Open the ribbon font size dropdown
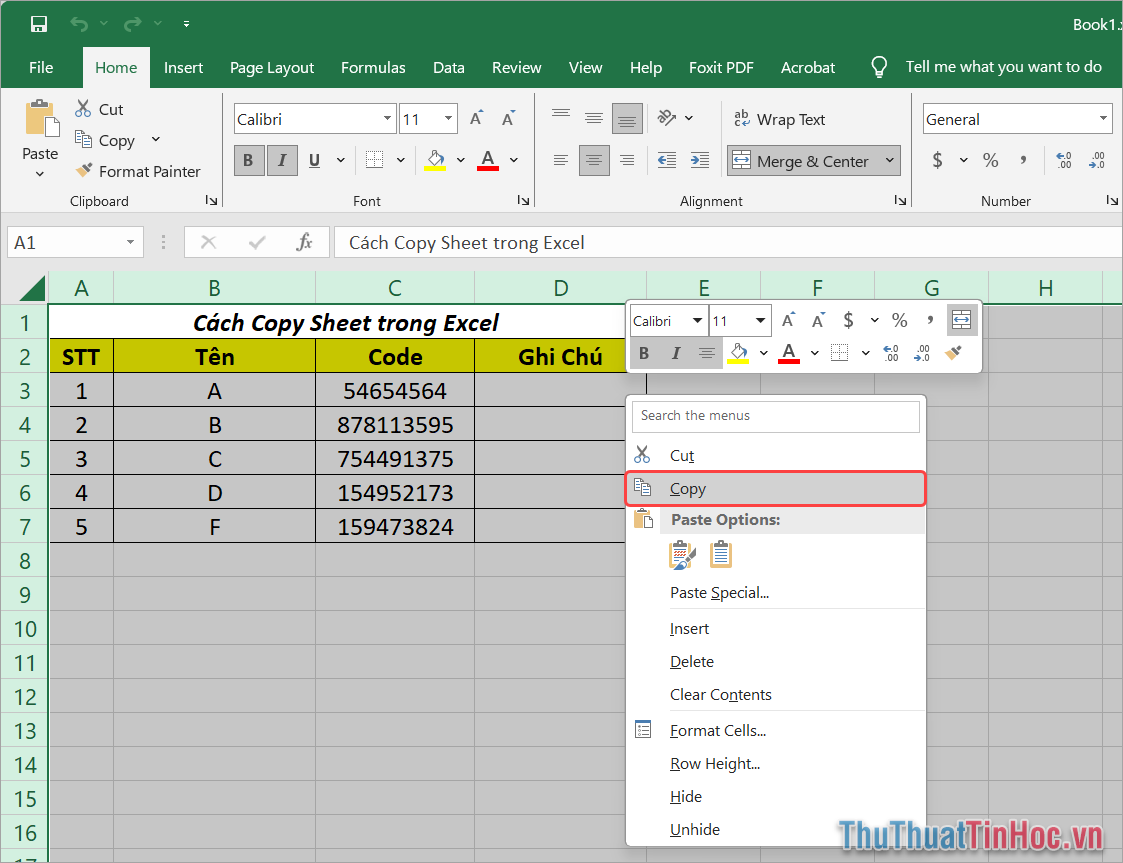 (x=448, y=118)
